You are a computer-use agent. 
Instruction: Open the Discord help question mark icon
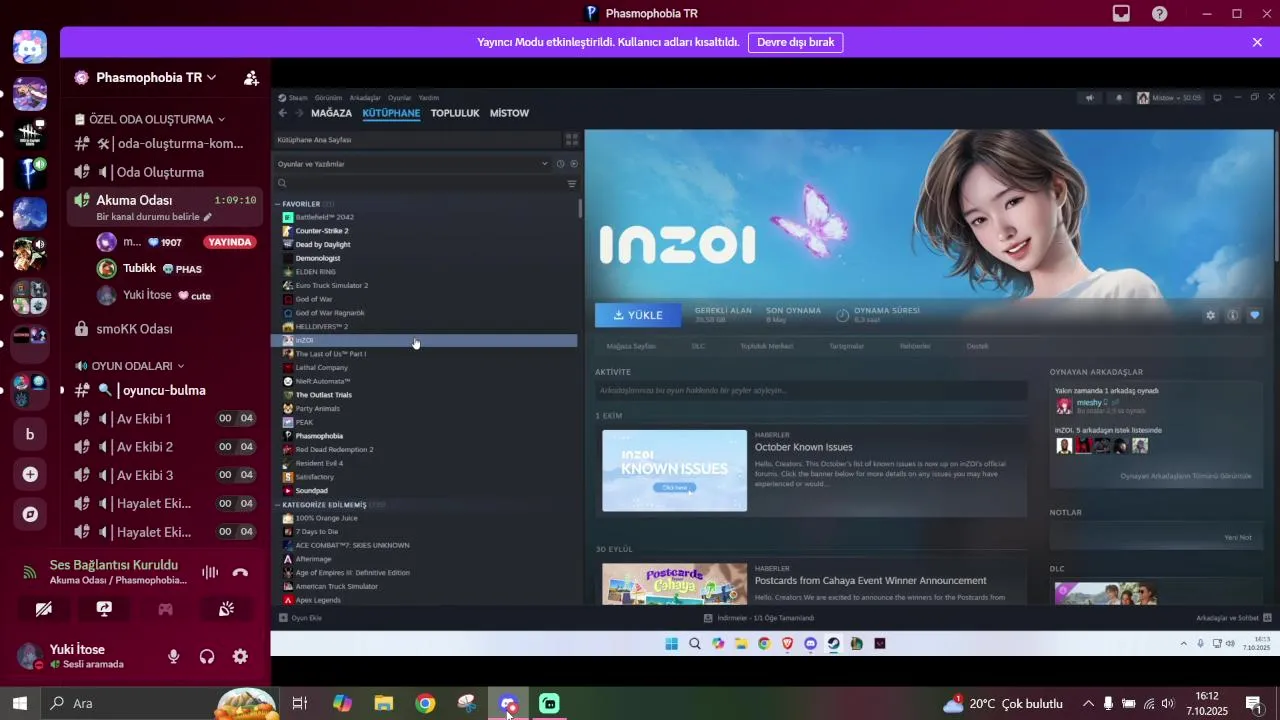click(1159, 14)
